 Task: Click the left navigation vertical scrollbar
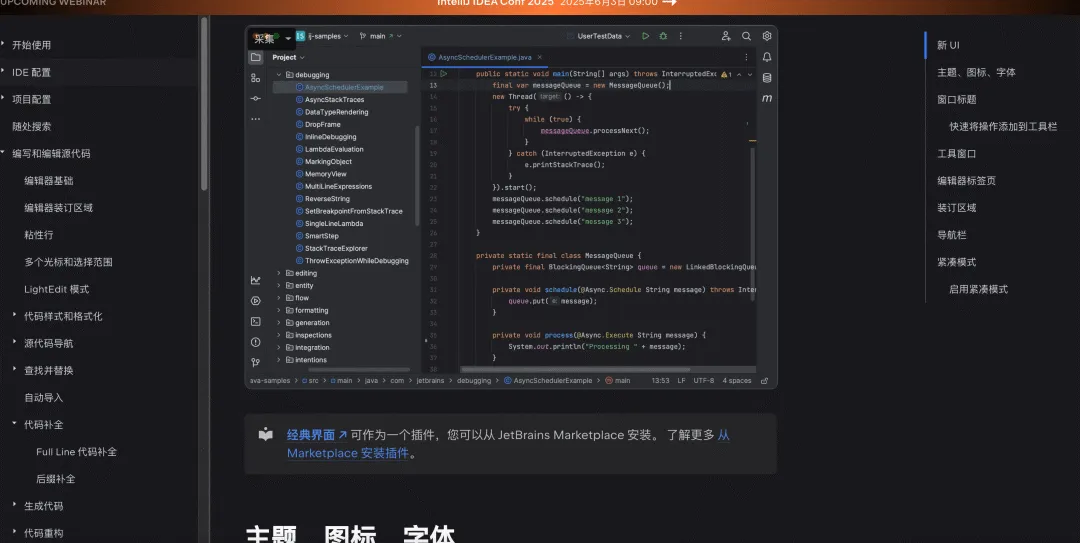coord(204,103)
